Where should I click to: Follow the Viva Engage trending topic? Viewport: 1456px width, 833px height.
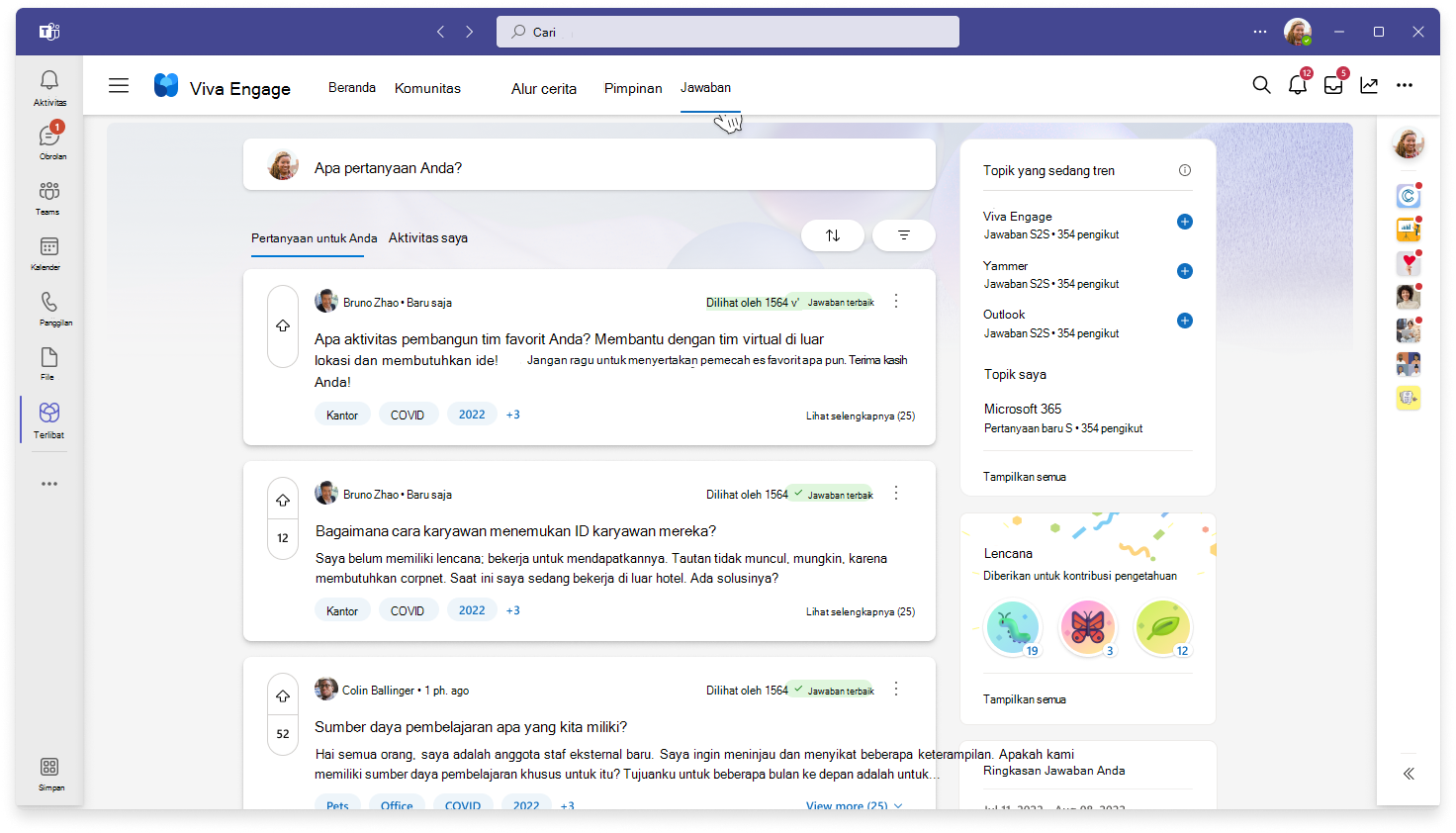(1185, 222)
